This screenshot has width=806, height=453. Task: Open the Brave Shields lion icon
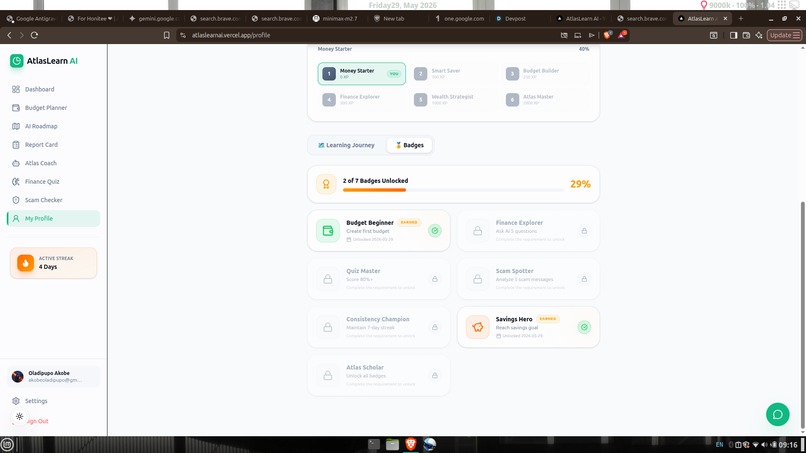(608, 35)
